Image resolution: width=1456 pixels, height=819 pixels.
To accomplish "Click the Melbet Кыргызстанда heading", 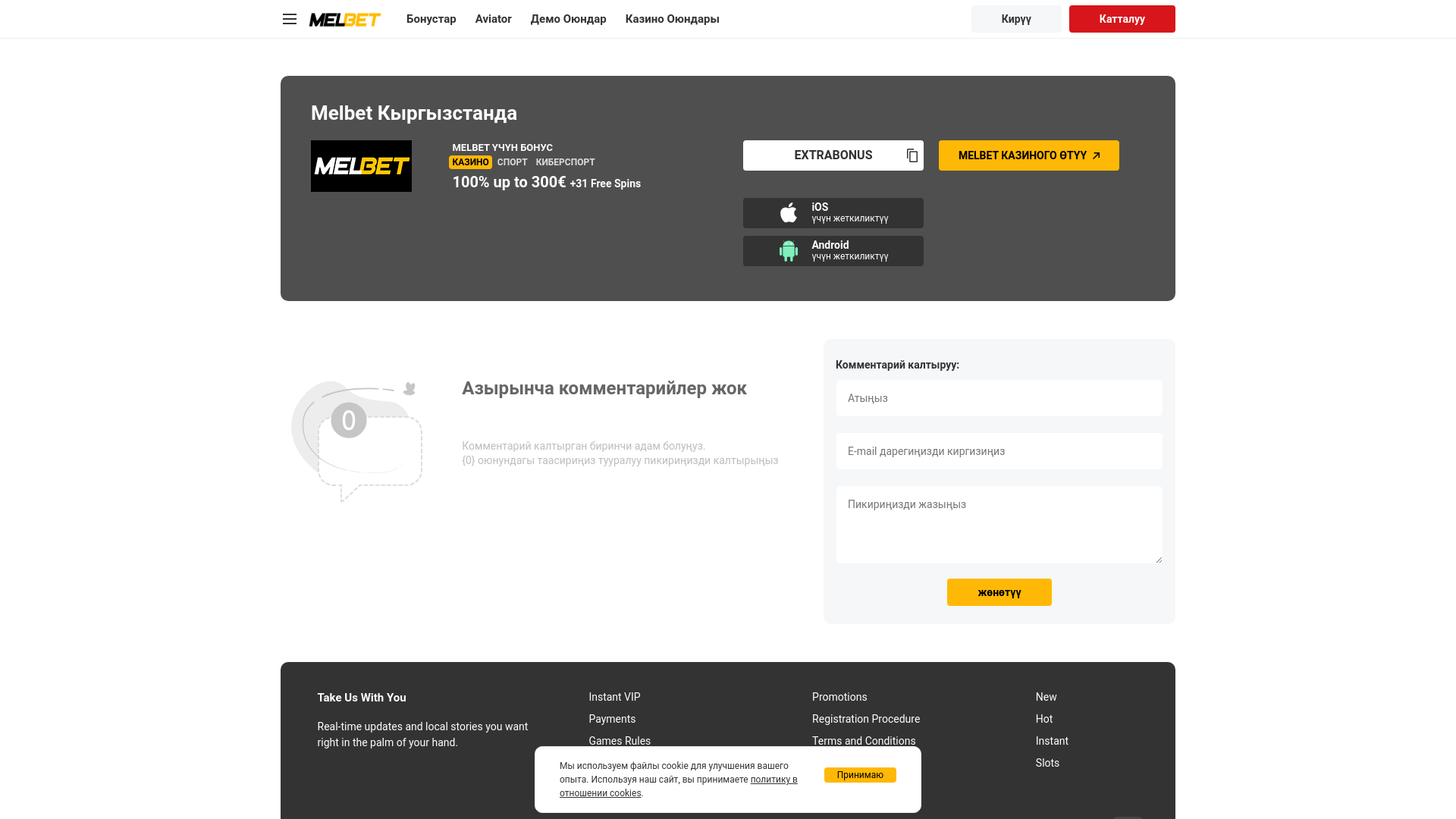I will pos(414,113).
